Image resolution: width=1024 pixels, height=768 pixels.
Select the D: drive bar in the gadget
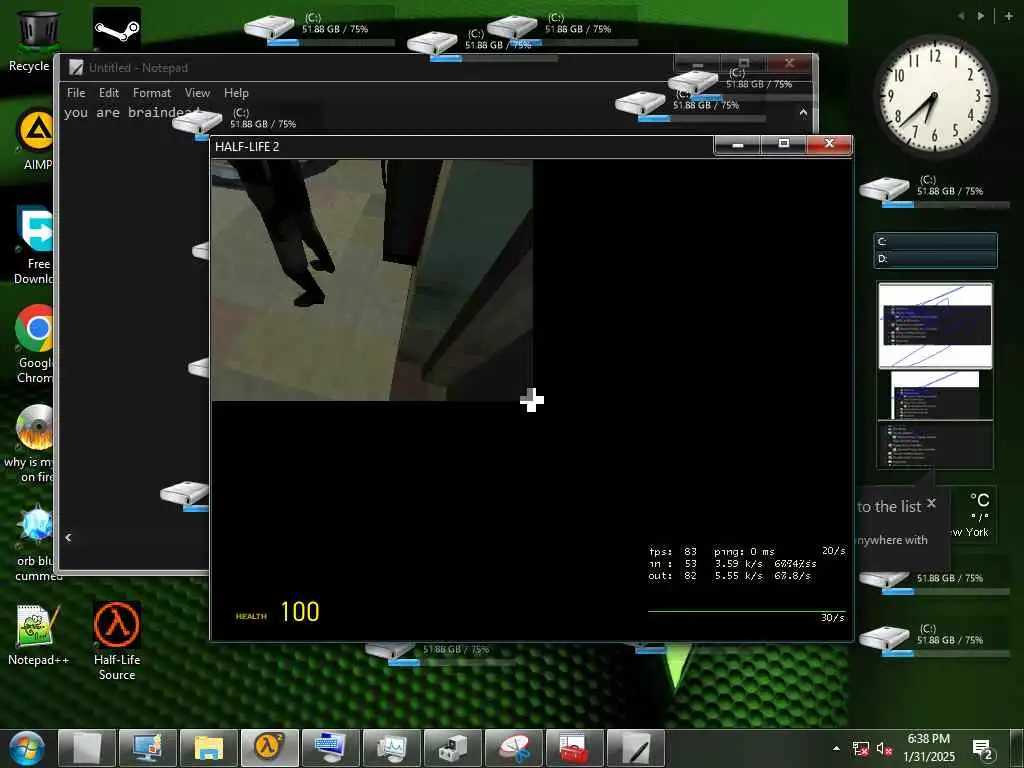[x=936, y=259]
